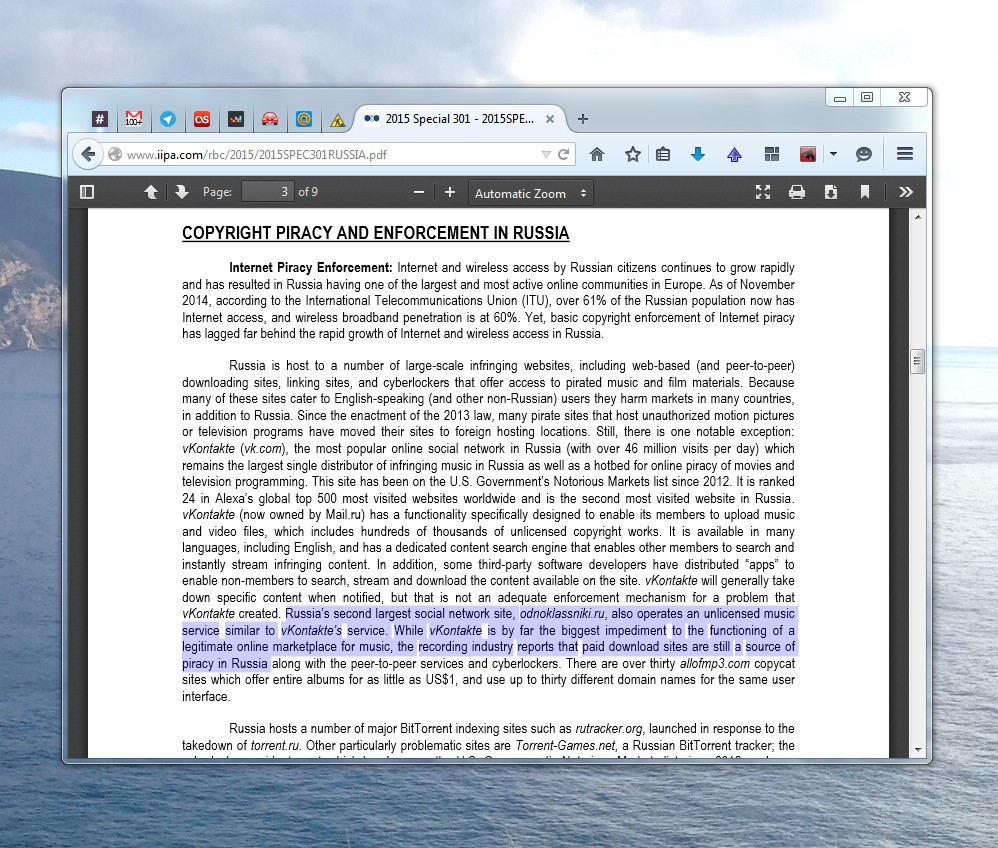The width and height of the screenshot is (998, 848).
Task: Go to next PDF page
Action: tap(181, 192)
